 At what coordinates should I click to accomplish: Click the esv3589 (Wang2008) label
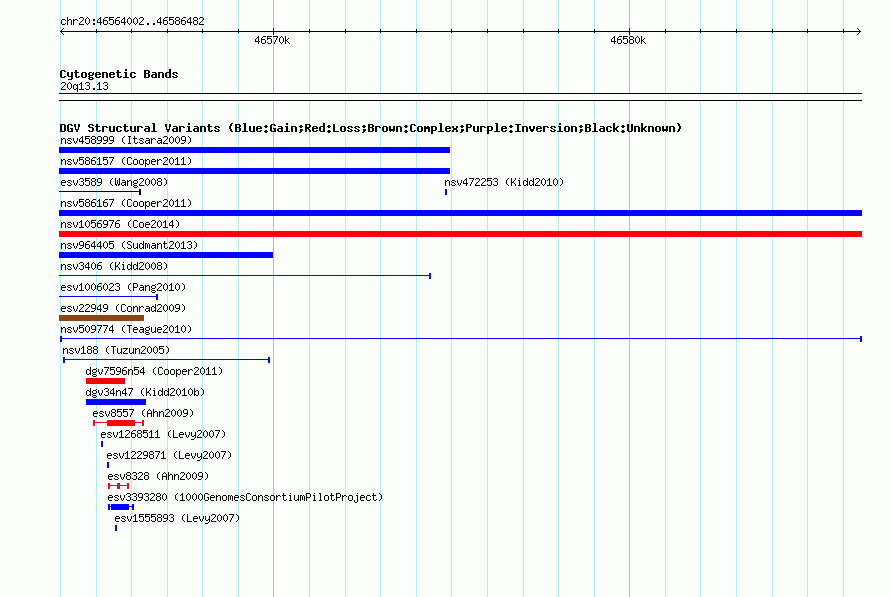pos(114,182)
